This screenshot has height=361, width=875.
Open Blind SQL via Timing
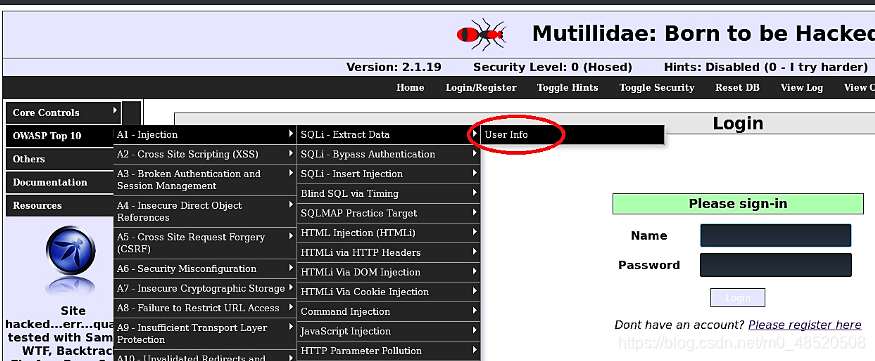pos(389,194)
